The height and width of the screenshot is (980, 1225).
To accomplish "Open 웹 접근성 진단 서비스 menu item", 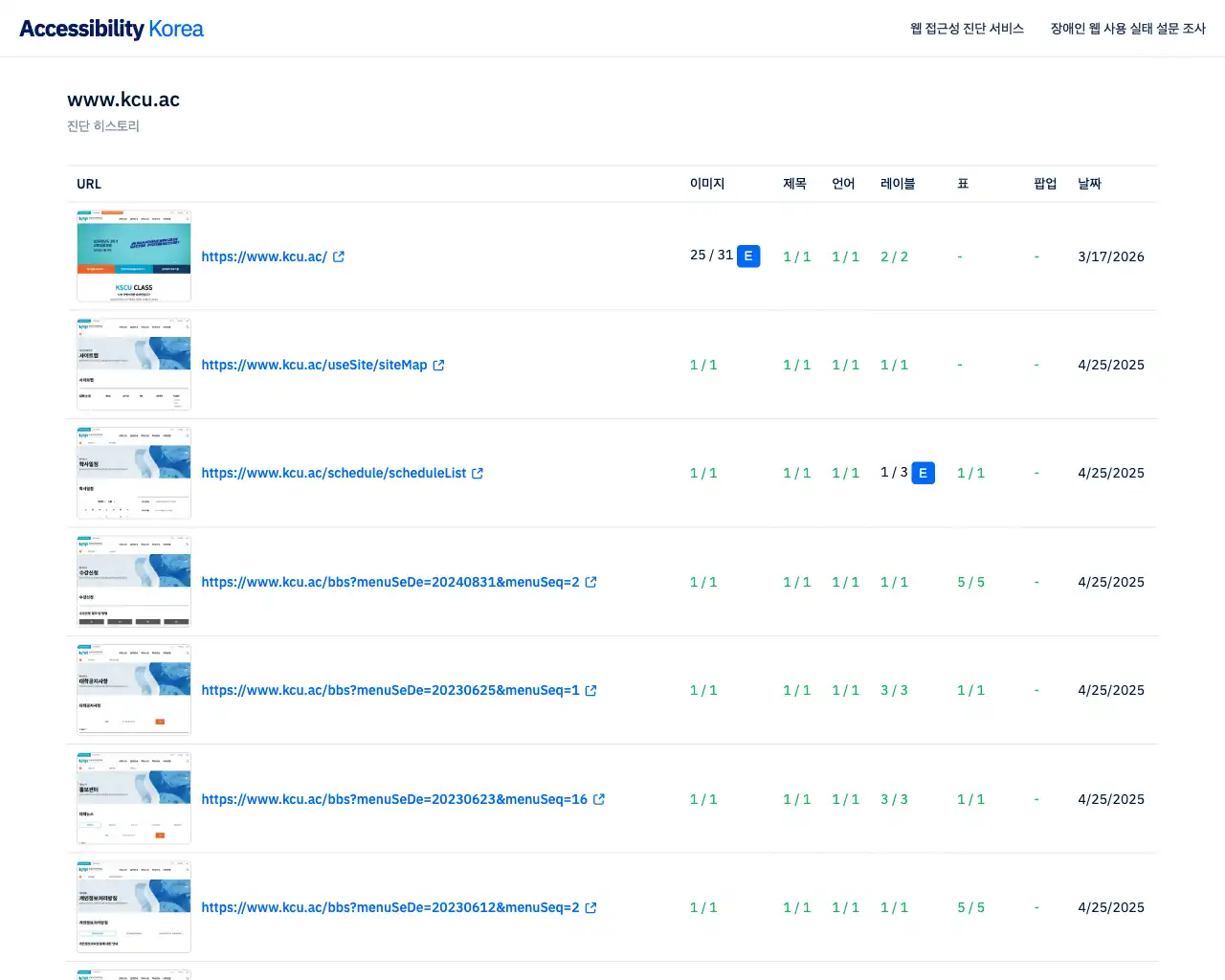I will (967, 29).
